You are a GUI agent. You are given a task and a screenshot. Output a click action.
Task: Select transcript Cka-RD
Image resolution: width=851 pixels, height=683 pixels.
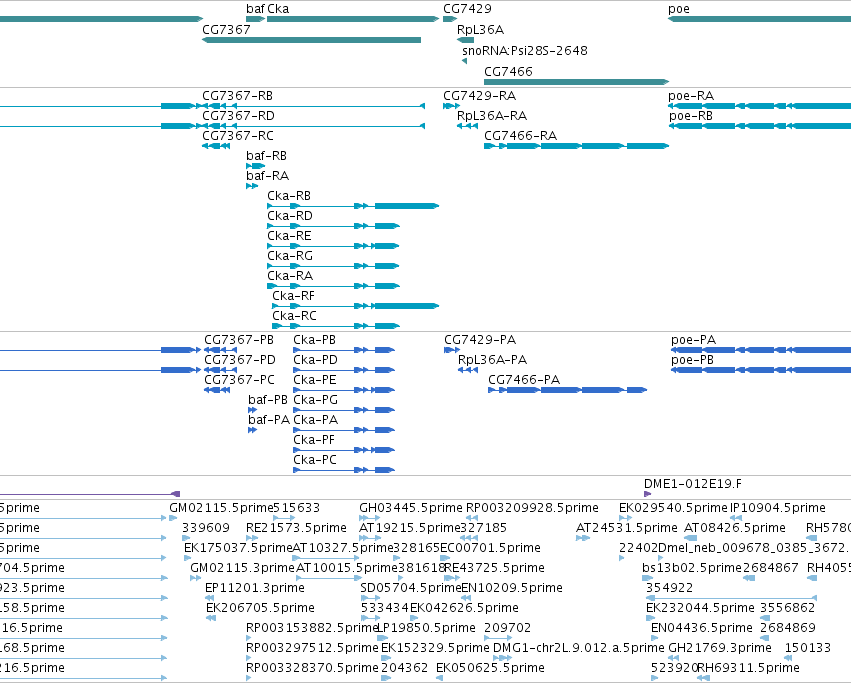coord(290,216)
